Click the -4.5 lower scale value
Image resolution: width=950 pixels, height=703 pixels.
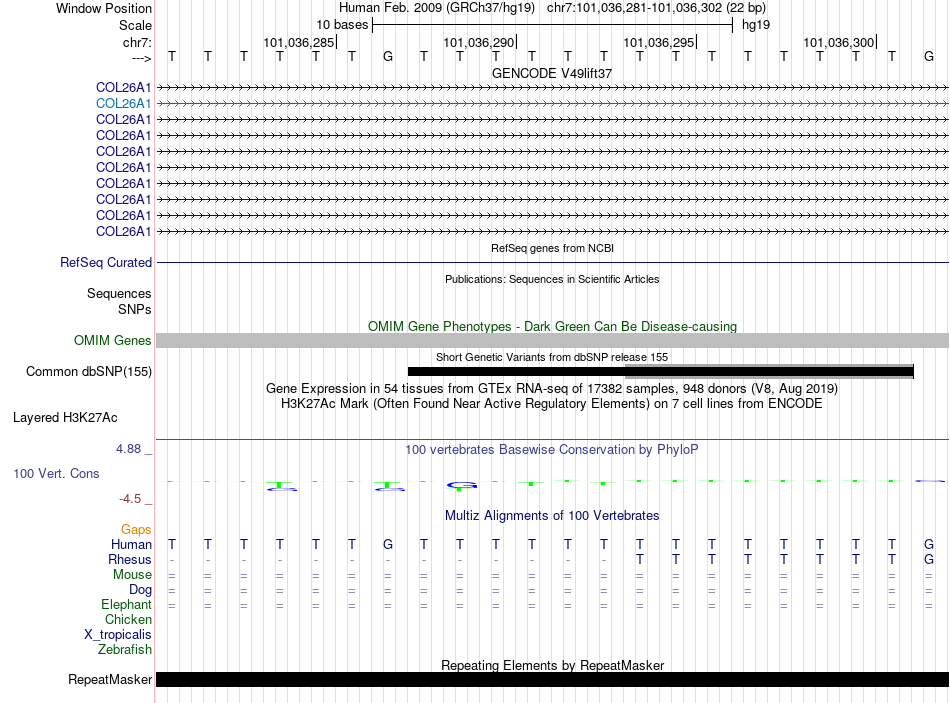(x=130, y=499)
